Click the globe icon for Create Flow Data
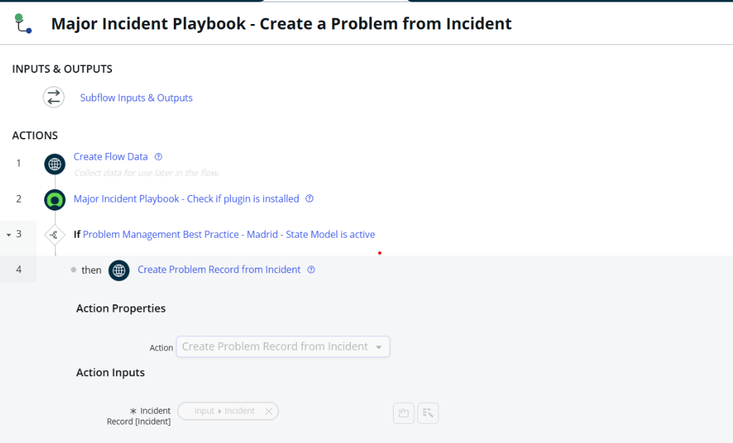The height and width of the screenshot is (443, 733). pos(55,164)
